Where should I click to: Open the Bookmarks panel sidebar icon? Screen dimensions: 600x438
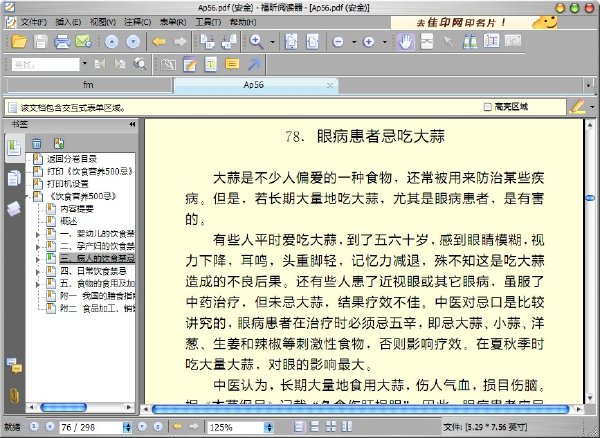(x=14, y=148)
